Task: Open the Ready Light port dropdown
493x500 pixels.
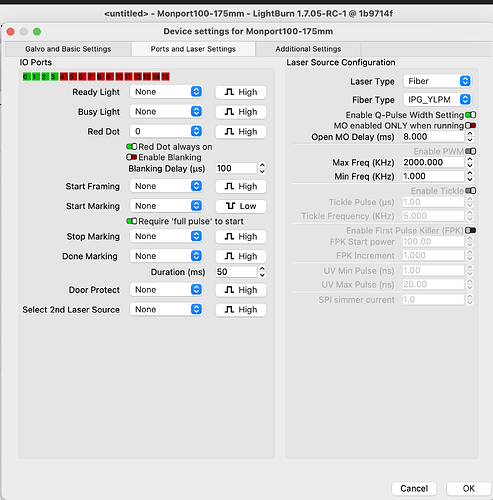Action: pos(166,92)
